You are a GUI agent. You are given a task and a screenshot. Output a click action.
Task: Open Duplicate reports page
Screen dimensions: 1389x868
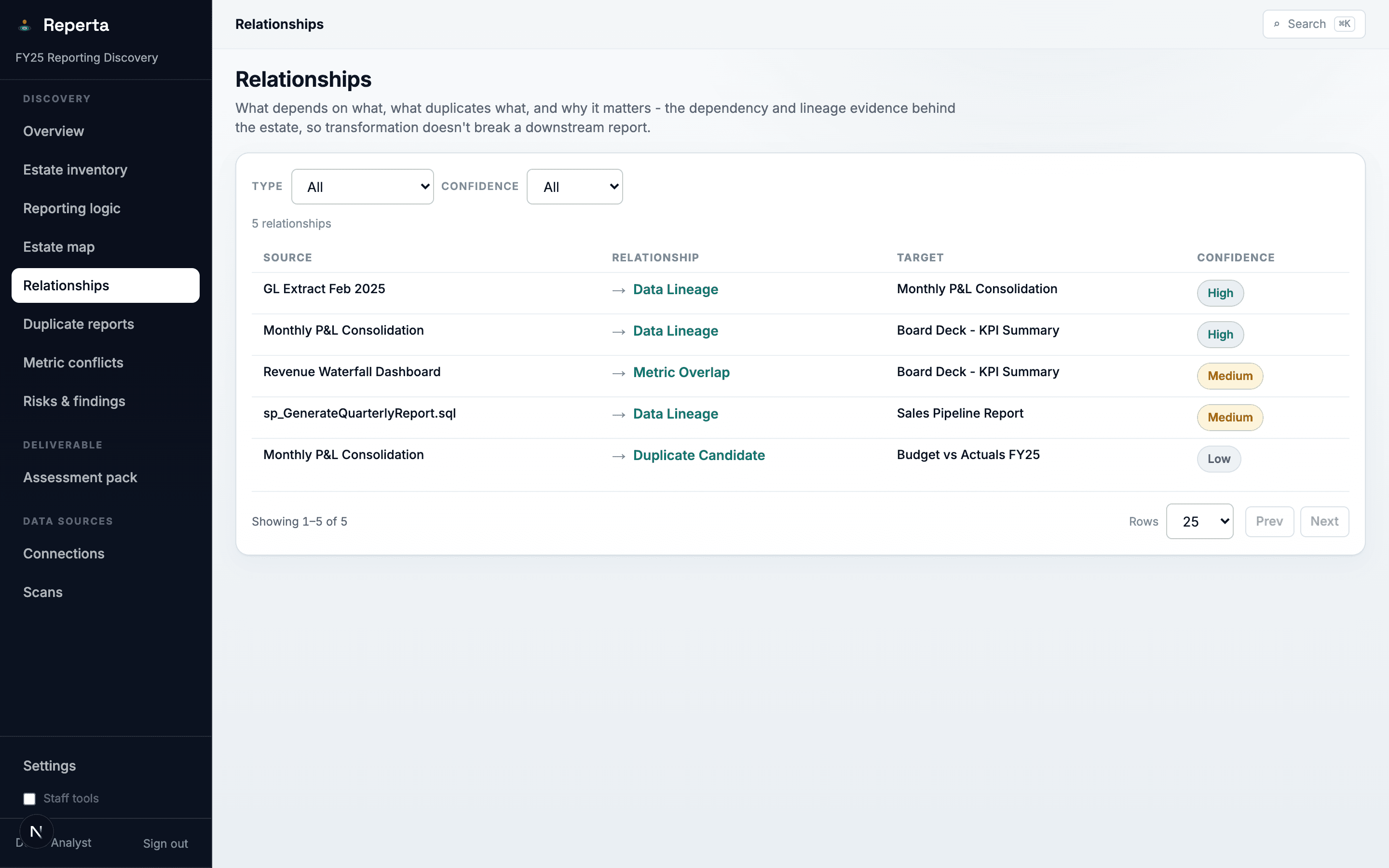106,324
